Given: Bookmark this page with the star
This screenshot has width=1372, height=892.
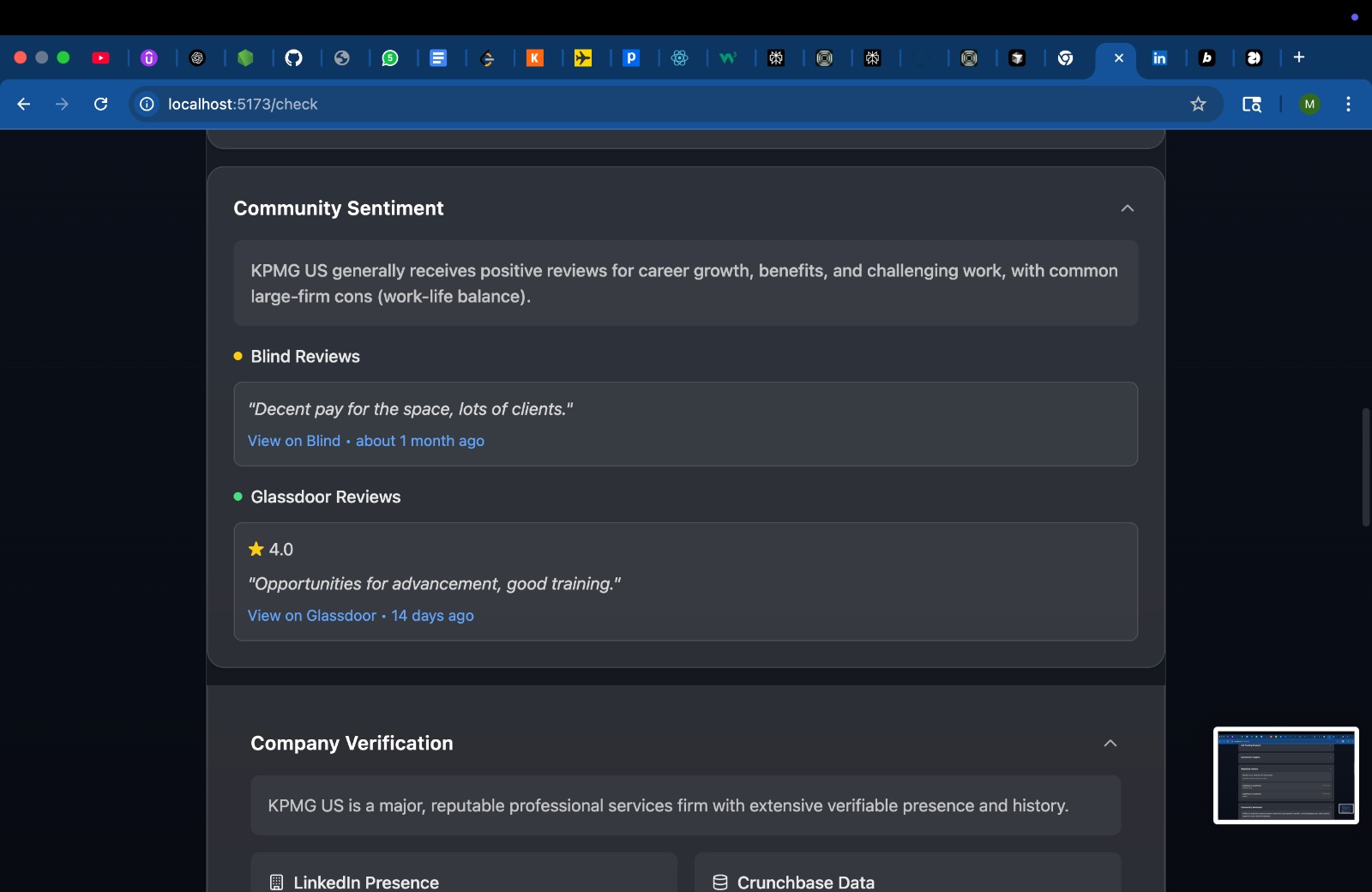Looking at the screenshot, I should point(1198,104).
